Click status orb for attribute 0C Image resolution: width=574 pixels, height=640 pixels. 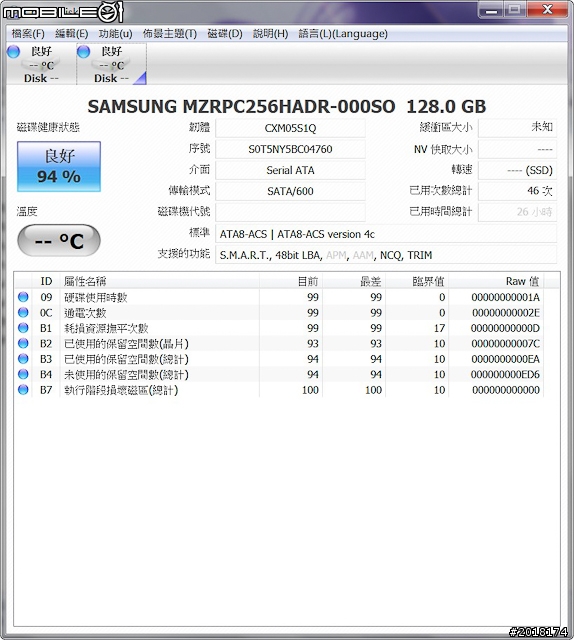tap(23, 312)
